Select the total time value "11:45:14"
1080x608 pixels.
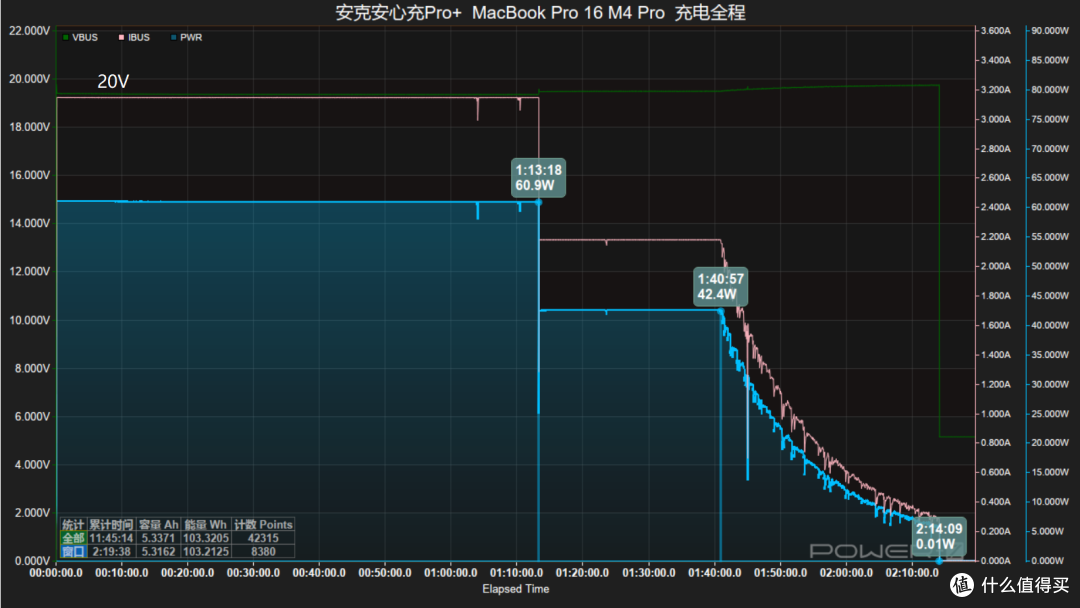(x=111, y=538)
